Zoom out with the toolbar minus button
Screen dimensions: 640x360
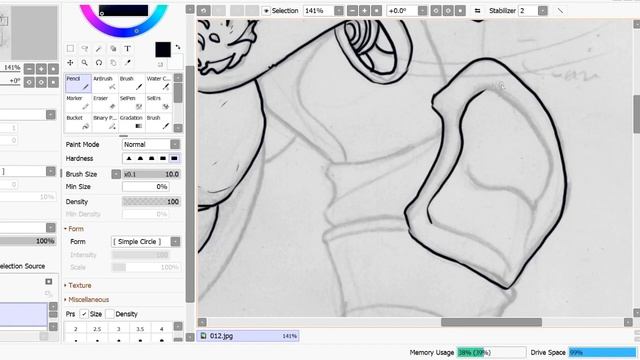352,11
